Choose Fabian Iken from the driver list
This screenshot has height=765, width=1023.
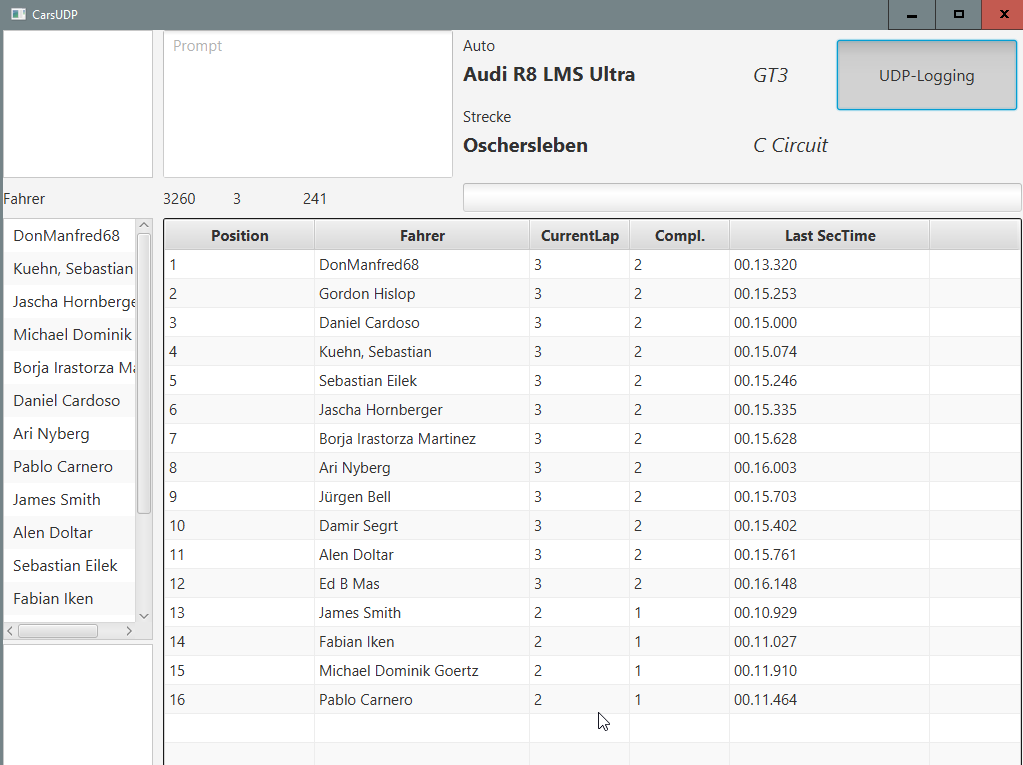click(53, 599)
